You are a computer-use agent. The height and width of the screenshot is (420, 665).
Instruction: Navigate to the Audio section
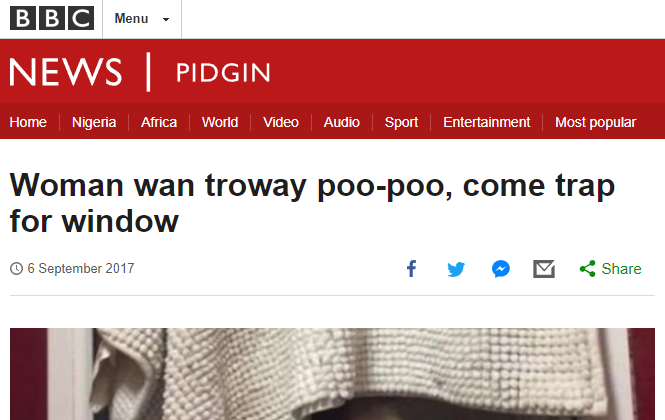[341, 122]
